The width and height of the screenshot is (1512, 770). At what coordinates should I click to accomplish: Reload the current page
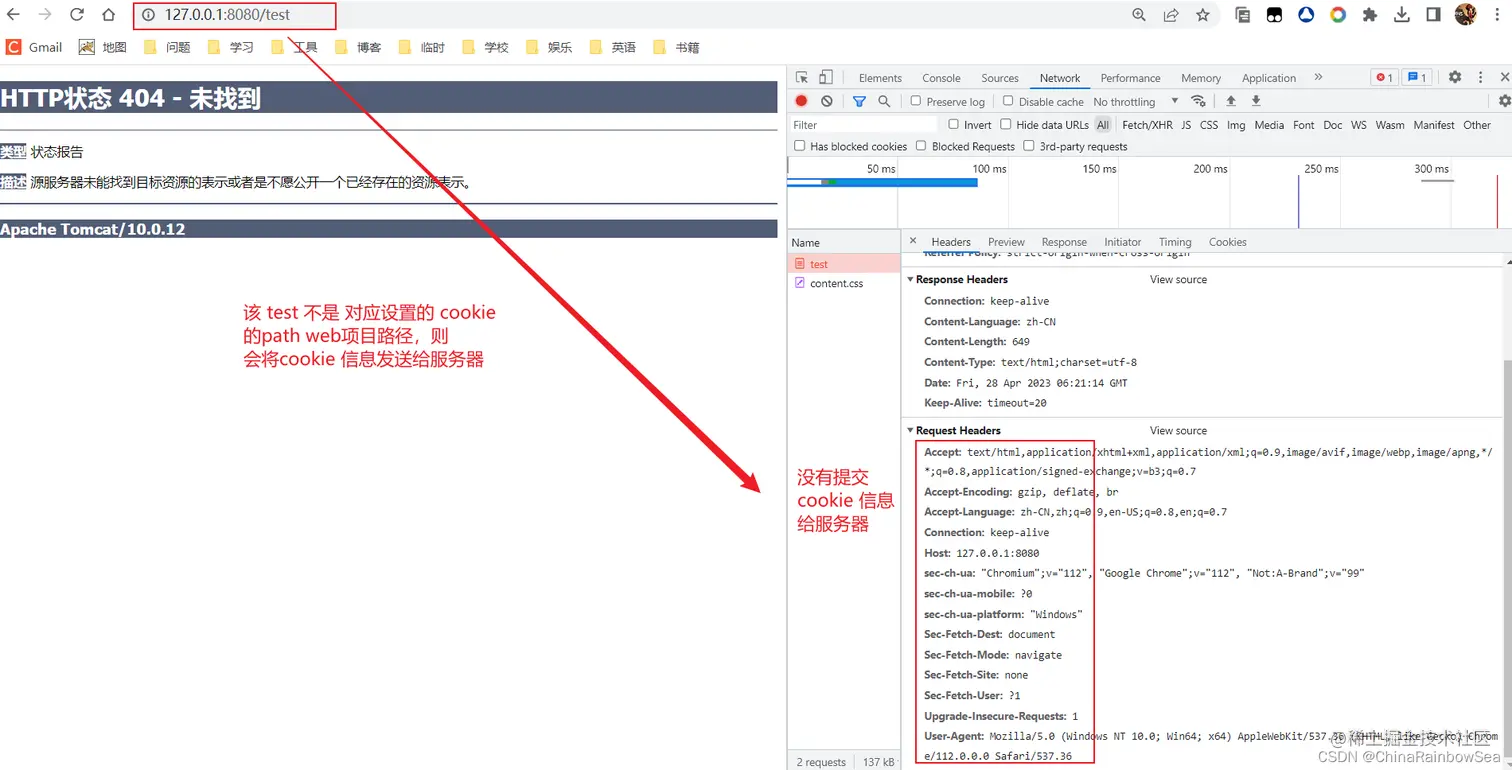point(77,15)
